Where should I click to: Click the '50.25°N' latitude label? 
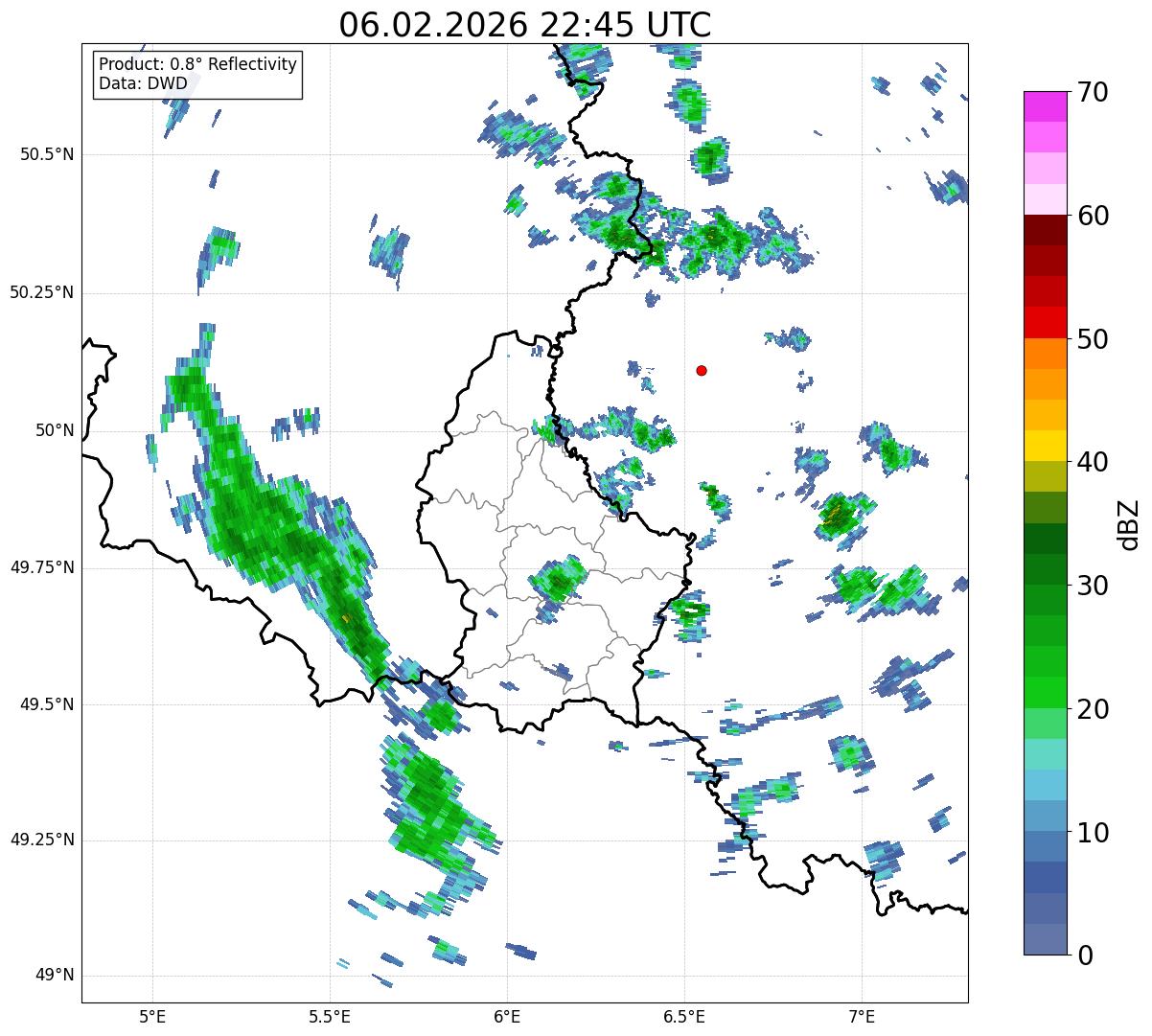click(x=42, y=292)
